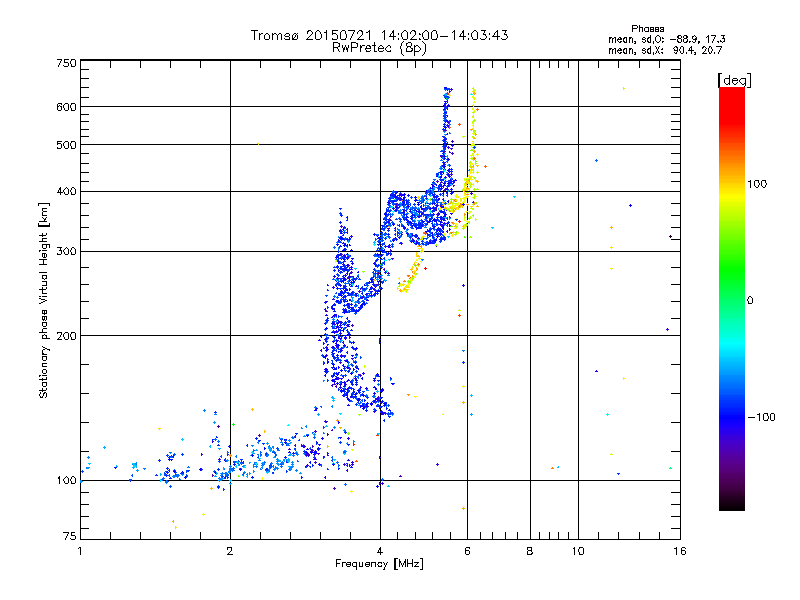The height and width of the screenshot is (600, 800).
Task: Click the '200' y-axis tick label
Action: (x=66, y=336)
